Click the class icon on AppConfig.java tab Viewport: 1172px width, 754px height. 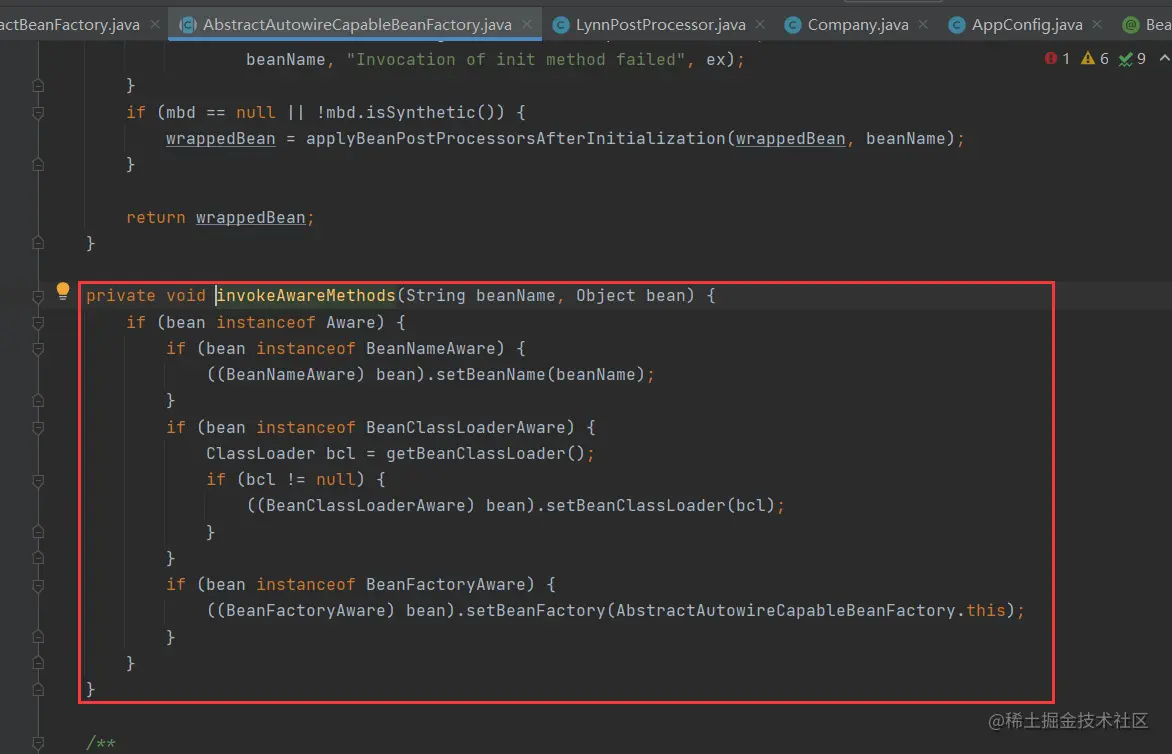tap(957, 25)
